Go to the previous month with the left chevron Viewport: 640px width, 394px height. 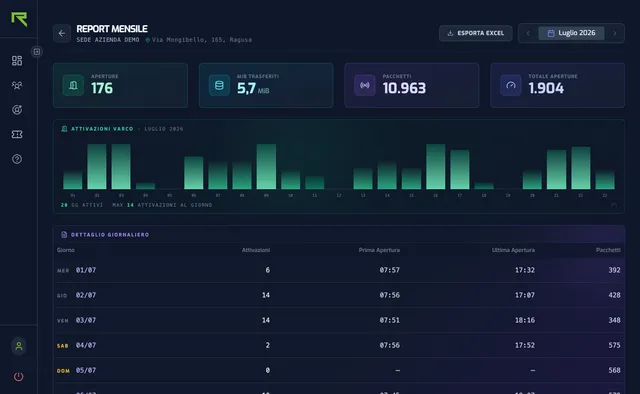coord(528,33)
